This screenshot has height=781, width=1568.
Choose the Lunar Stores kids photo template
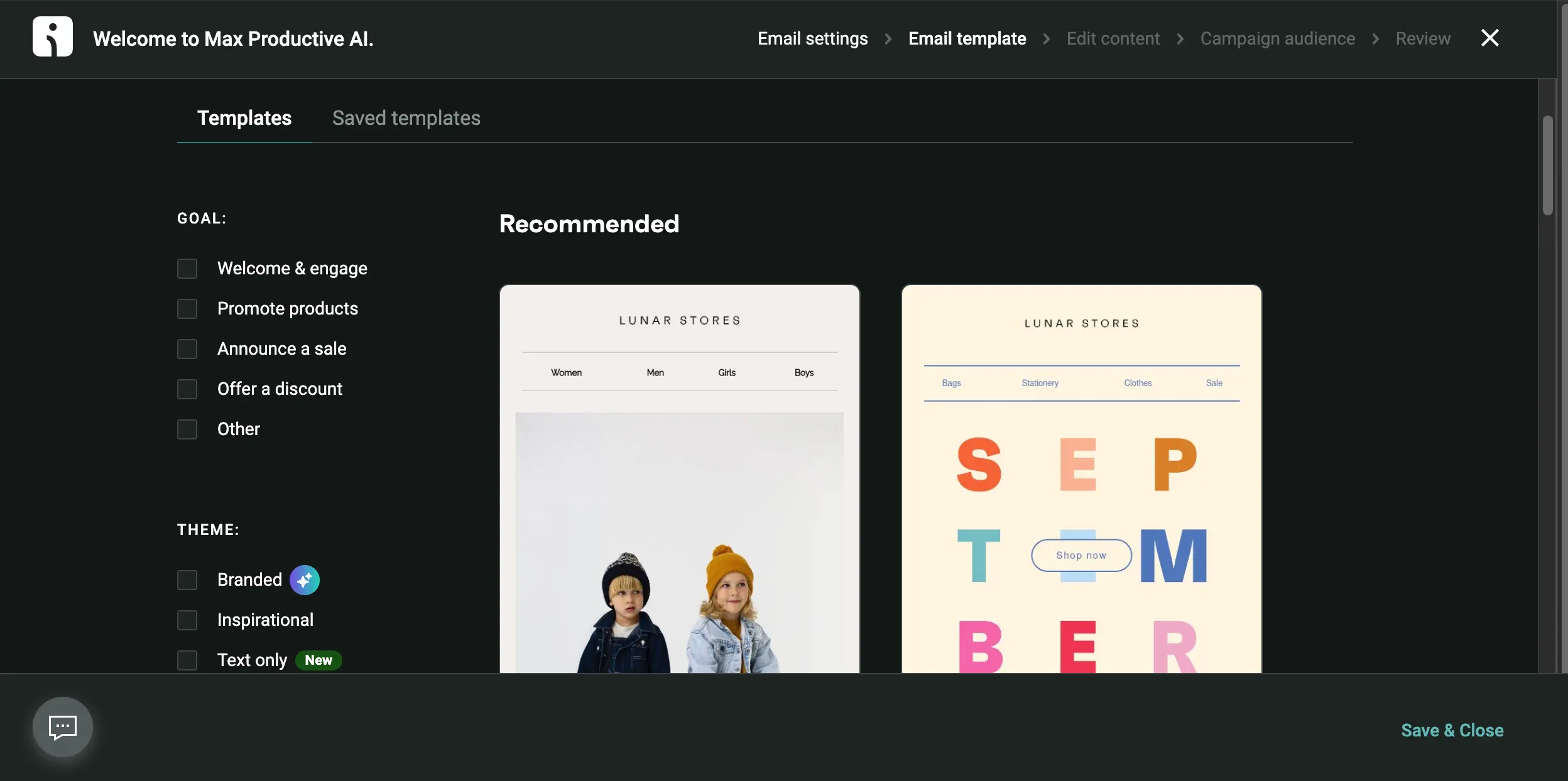coord(680,479)
